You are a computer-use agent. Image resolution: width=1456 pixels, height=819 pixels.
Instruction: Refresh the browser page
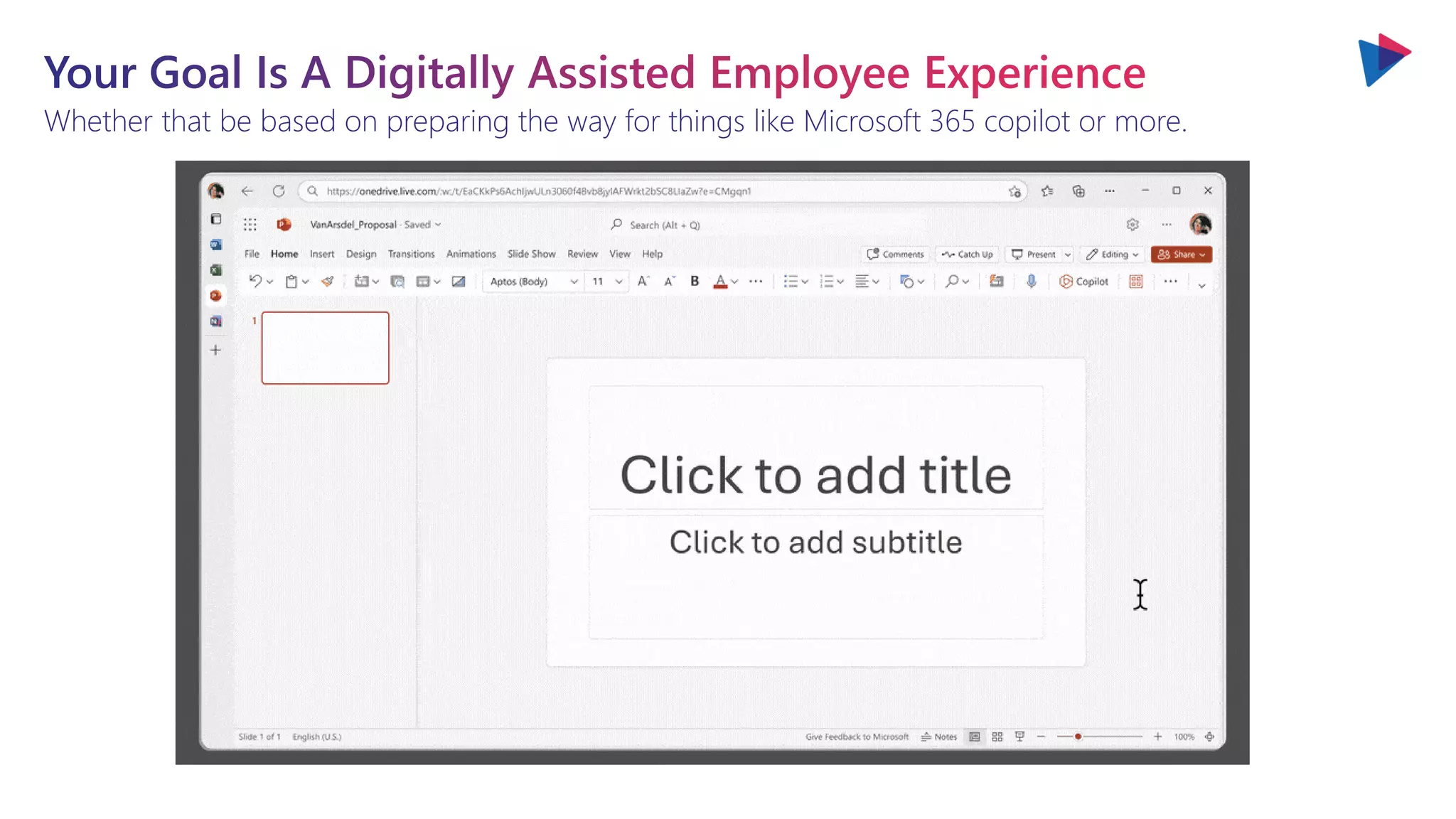point(279,191)
